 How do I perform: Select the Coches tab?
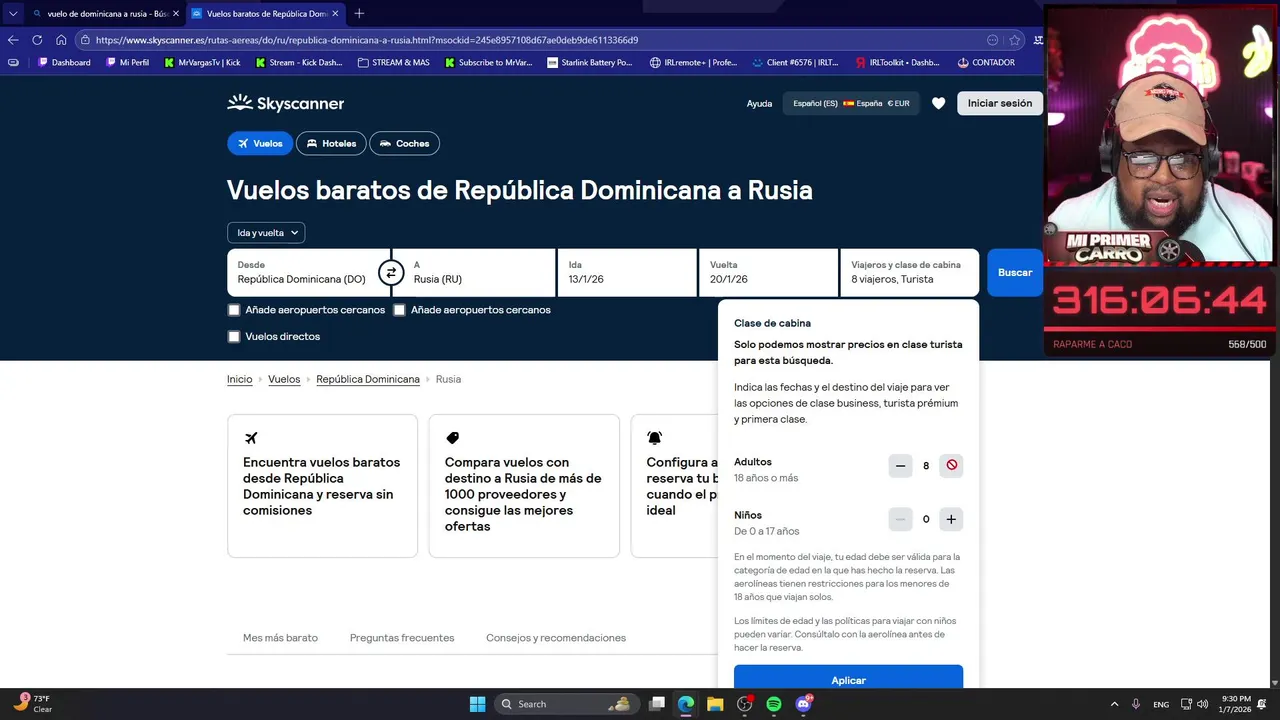pyautogui.click(x=404, y=143)
